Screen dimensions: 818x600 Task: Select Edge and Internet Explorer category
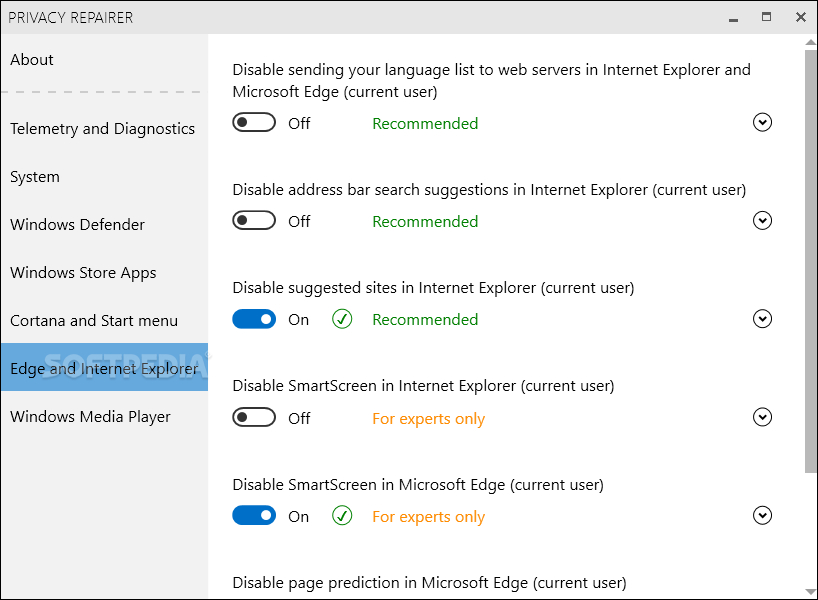coord(104,367)
